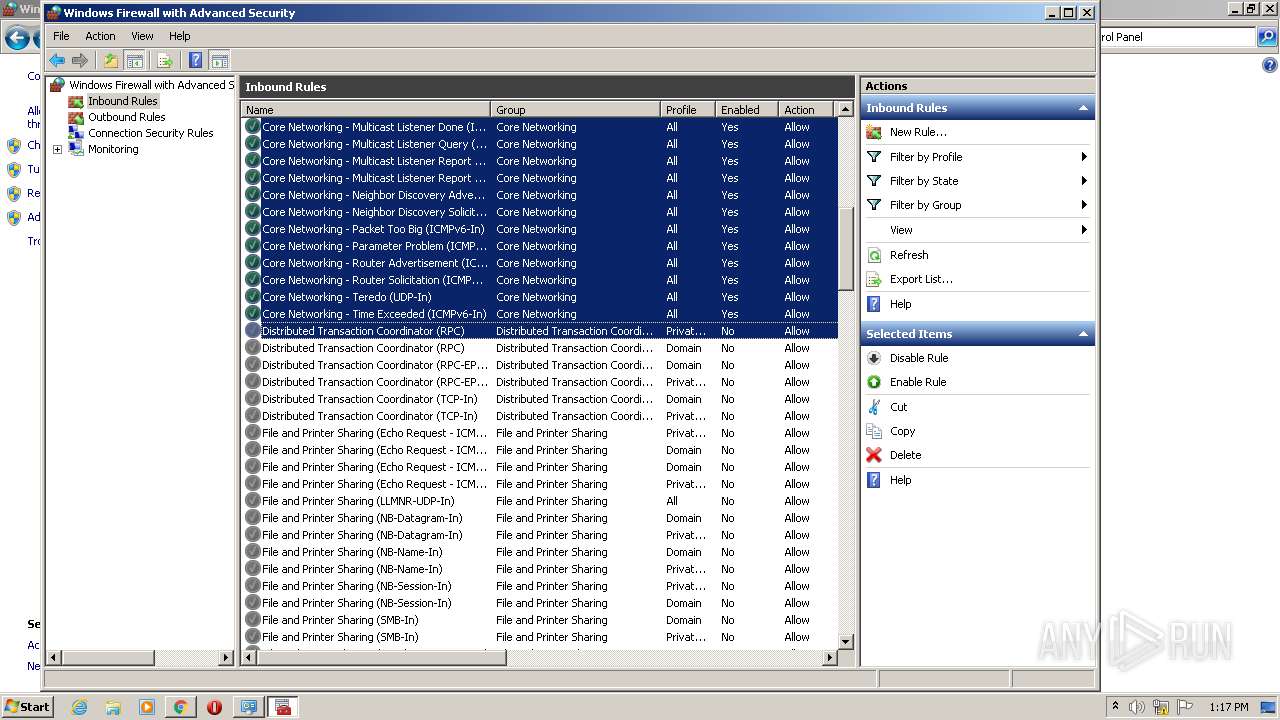Open Windows Explorer folder on taskbar
The width and height of the screenshot is (1280, 720).
(x=113, y=707)
